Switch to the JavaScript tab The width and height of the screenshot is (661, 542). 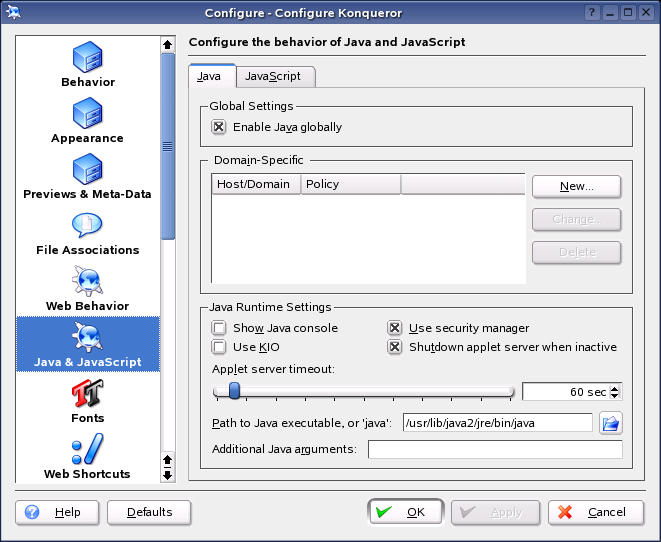[x=275, y=76]
